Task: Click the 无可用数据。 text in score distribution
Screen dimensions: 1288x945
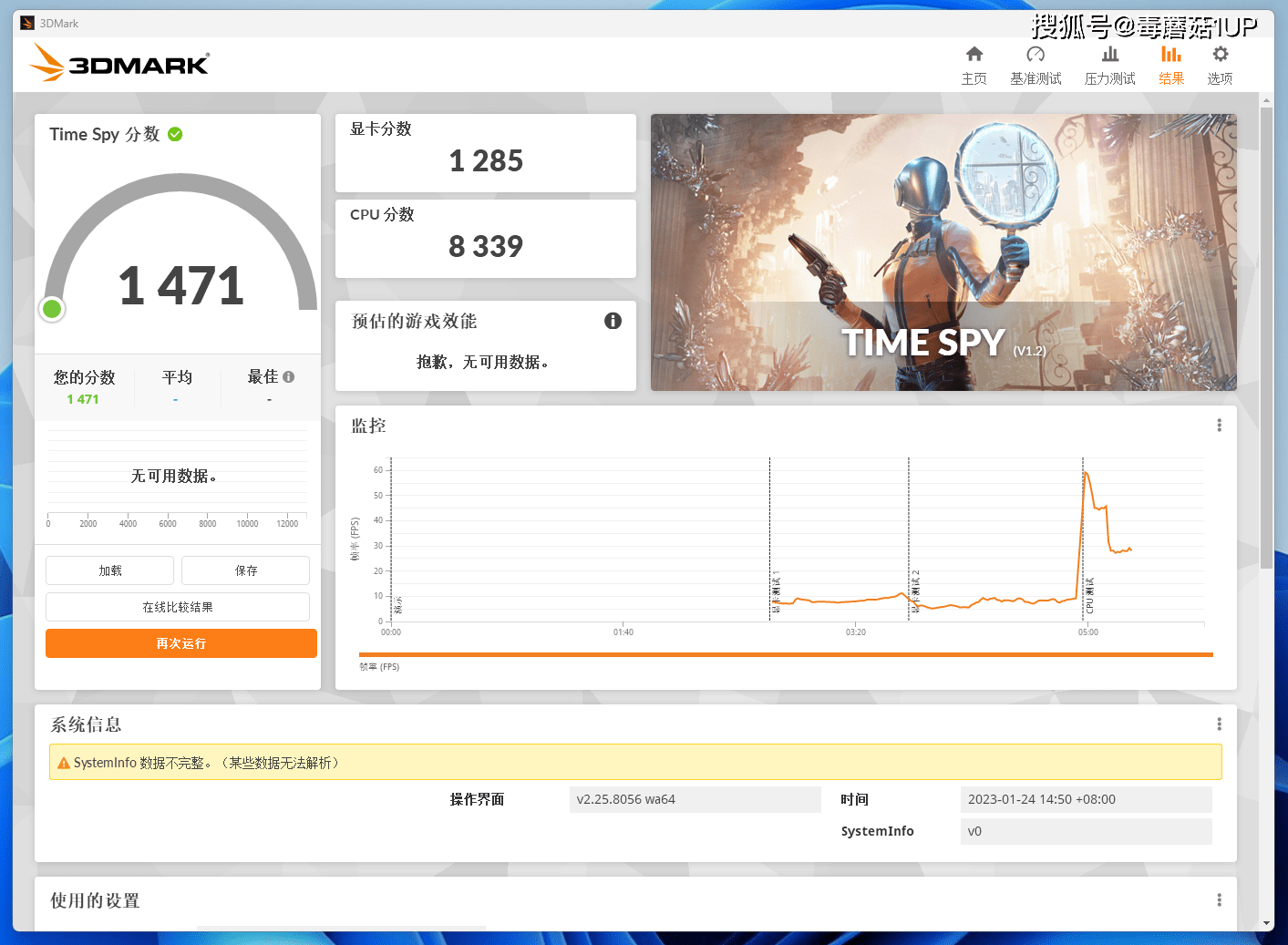Action: [x=174, y=476]
